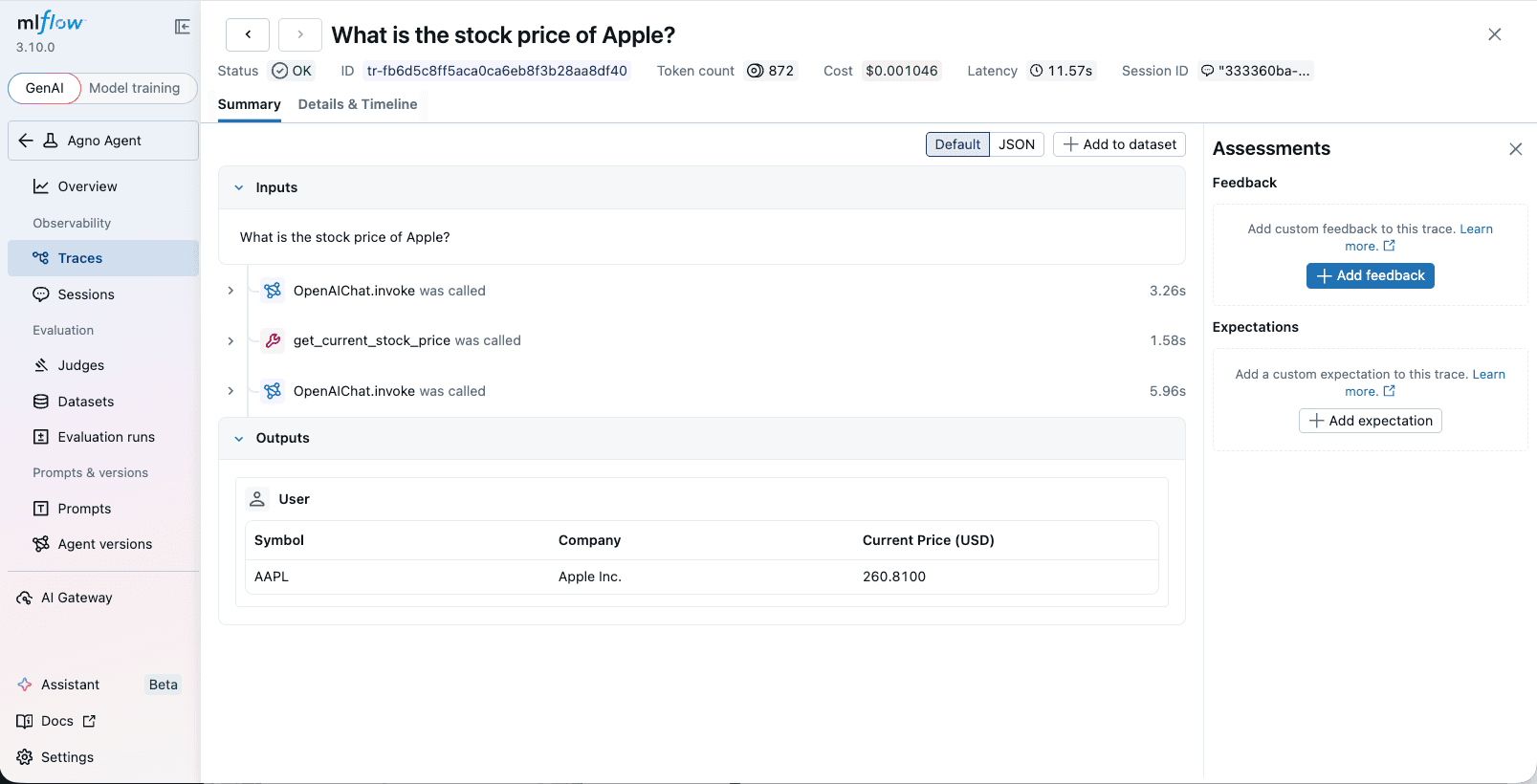Open Agent versions
1537x784 pixels.
[x=103, y=544]
